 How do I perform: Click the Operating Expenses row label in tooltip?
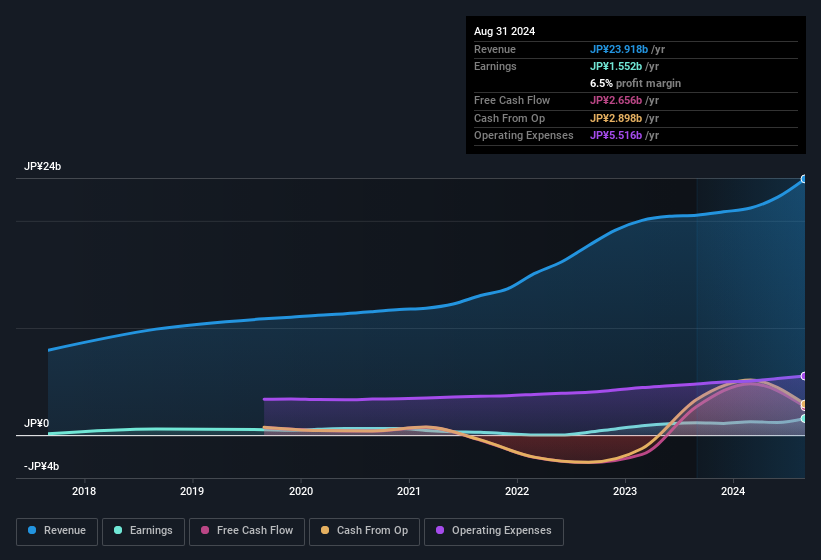coord(524,136)
